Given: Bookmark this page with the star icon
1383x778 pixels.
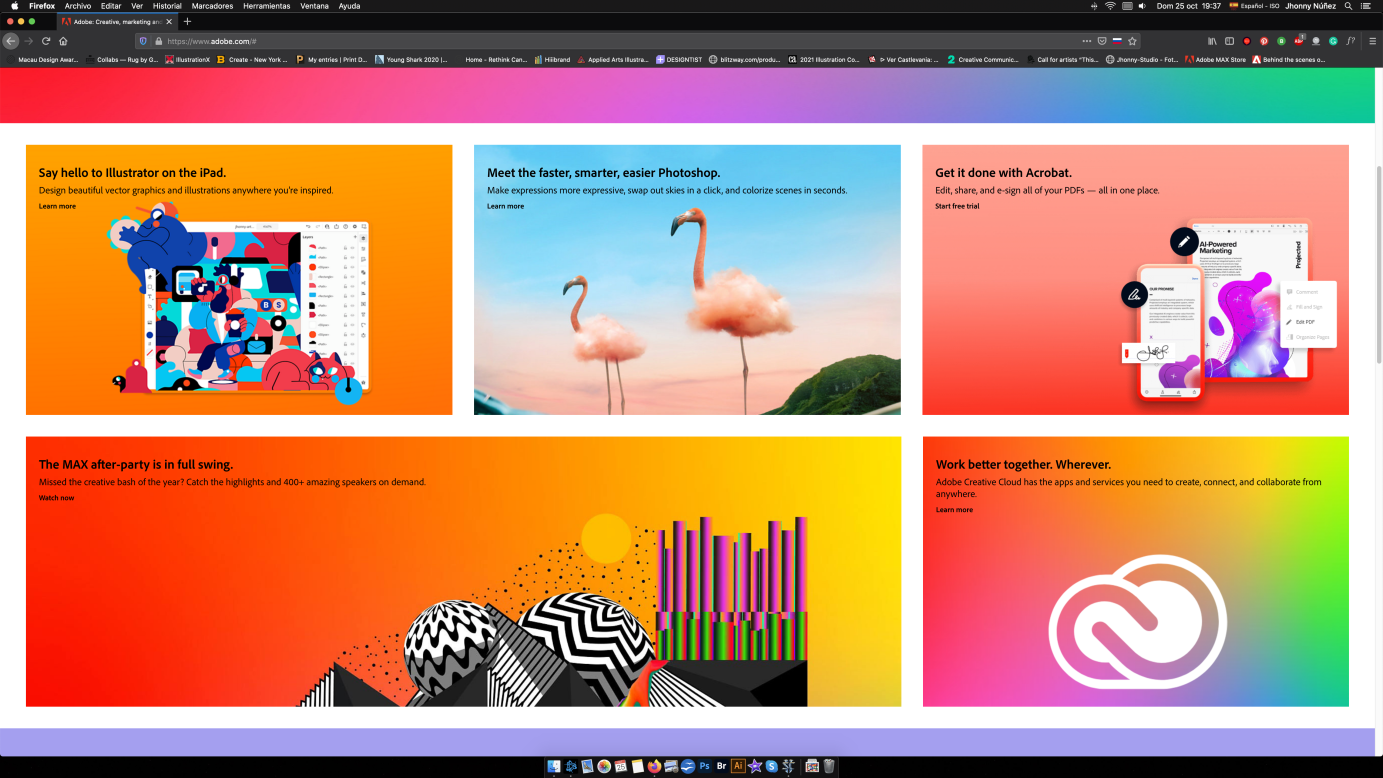Looking at the screenshot, I should pyautogui.click(x=1132, y=41).
